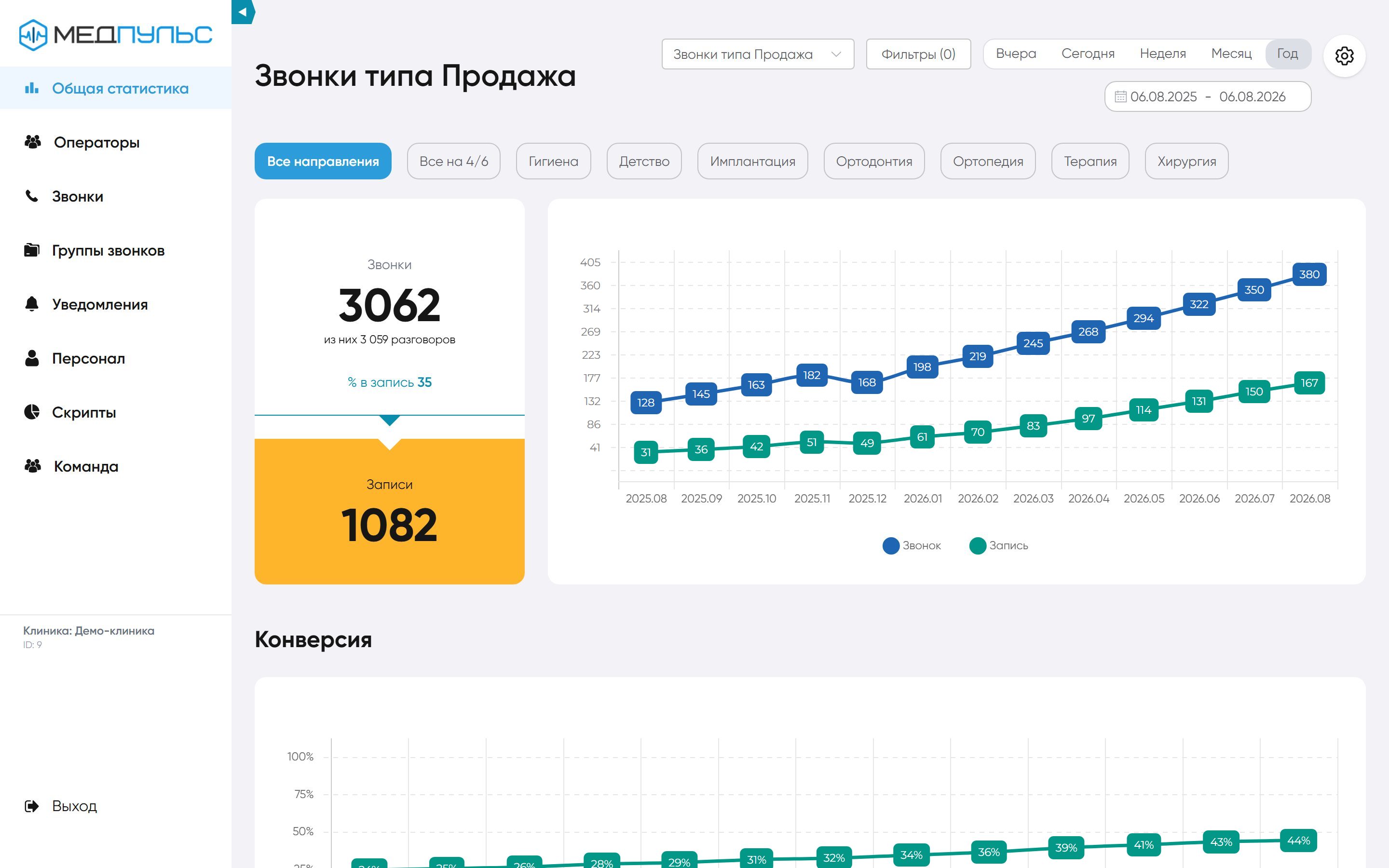Viewport: 1389px width, 868px height.
Task: Filter by Детство direction
Action: (x=644, y=162)
